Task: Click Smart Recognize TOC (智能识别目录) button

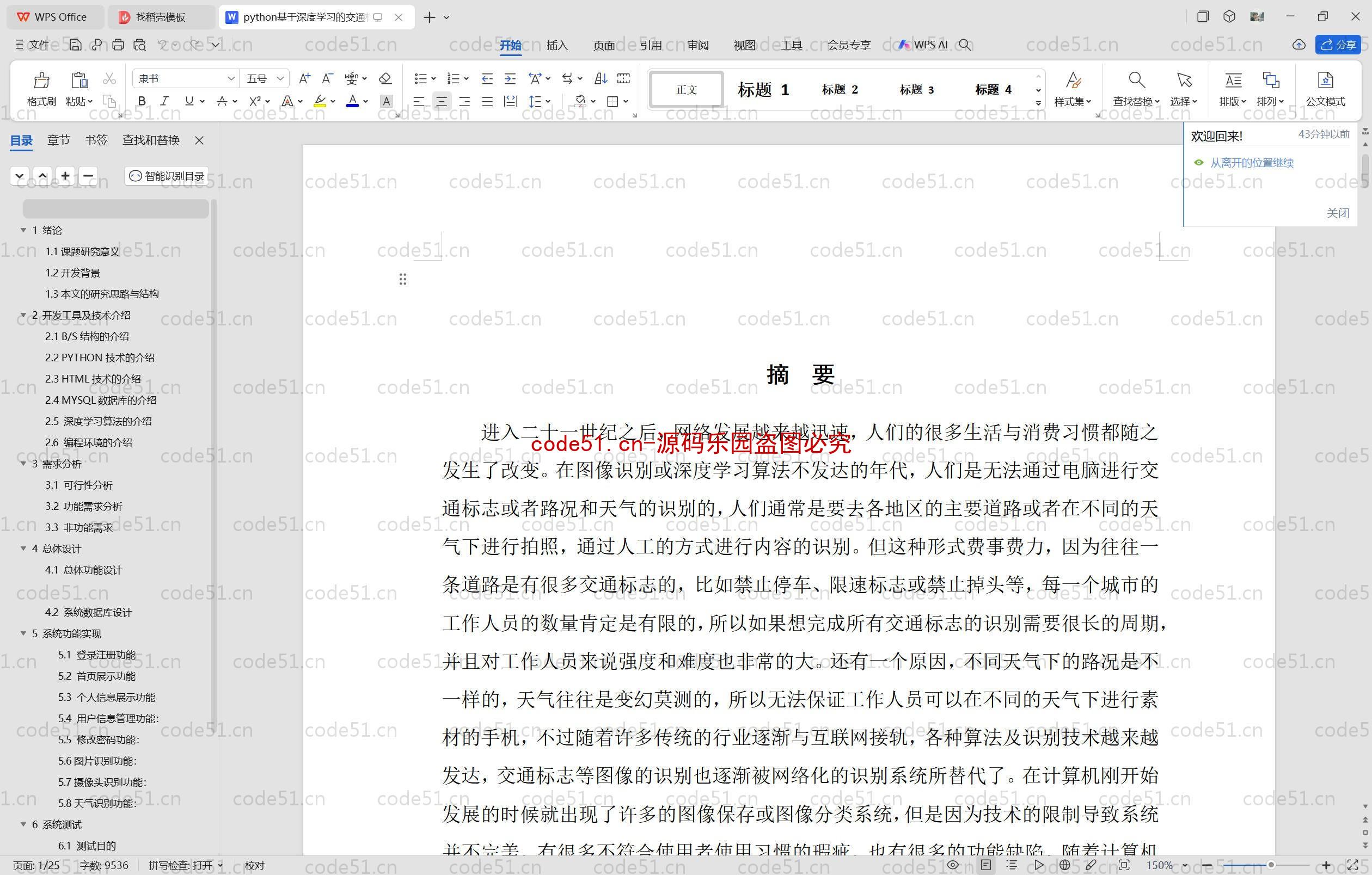Action: tap(167, 176)
